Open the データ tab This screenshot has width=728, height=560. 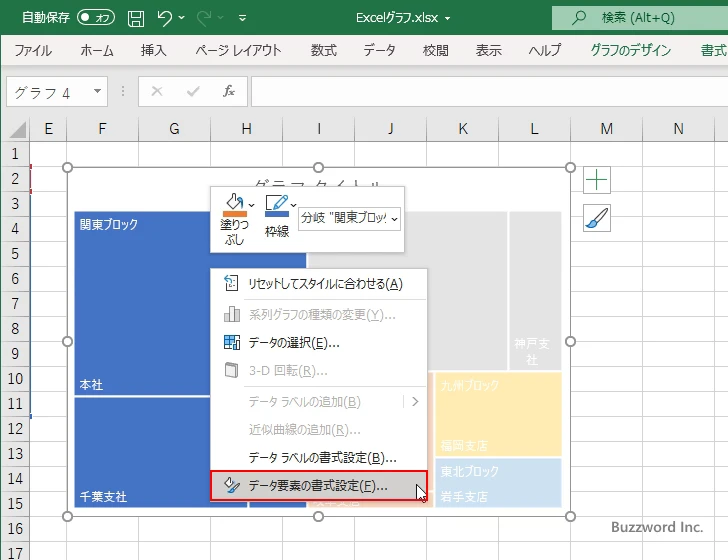[x=379, y=50]
